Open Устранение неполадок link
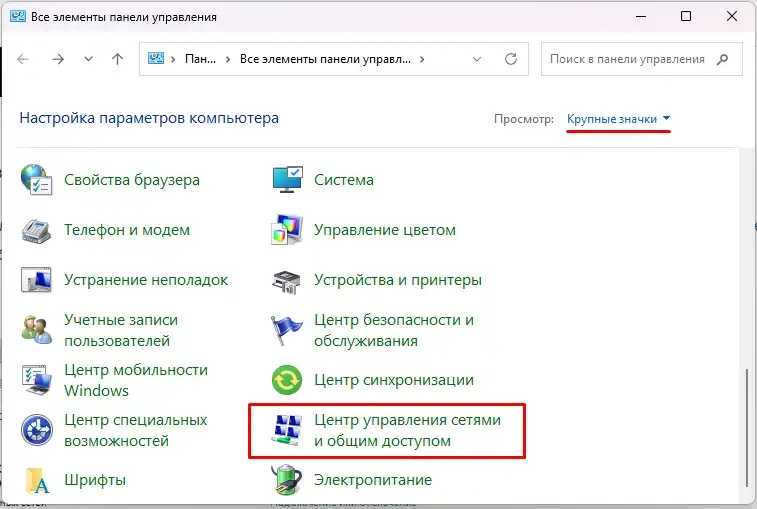Image resolution: width=757 pixels, height=509 pixels. point(146,280)
